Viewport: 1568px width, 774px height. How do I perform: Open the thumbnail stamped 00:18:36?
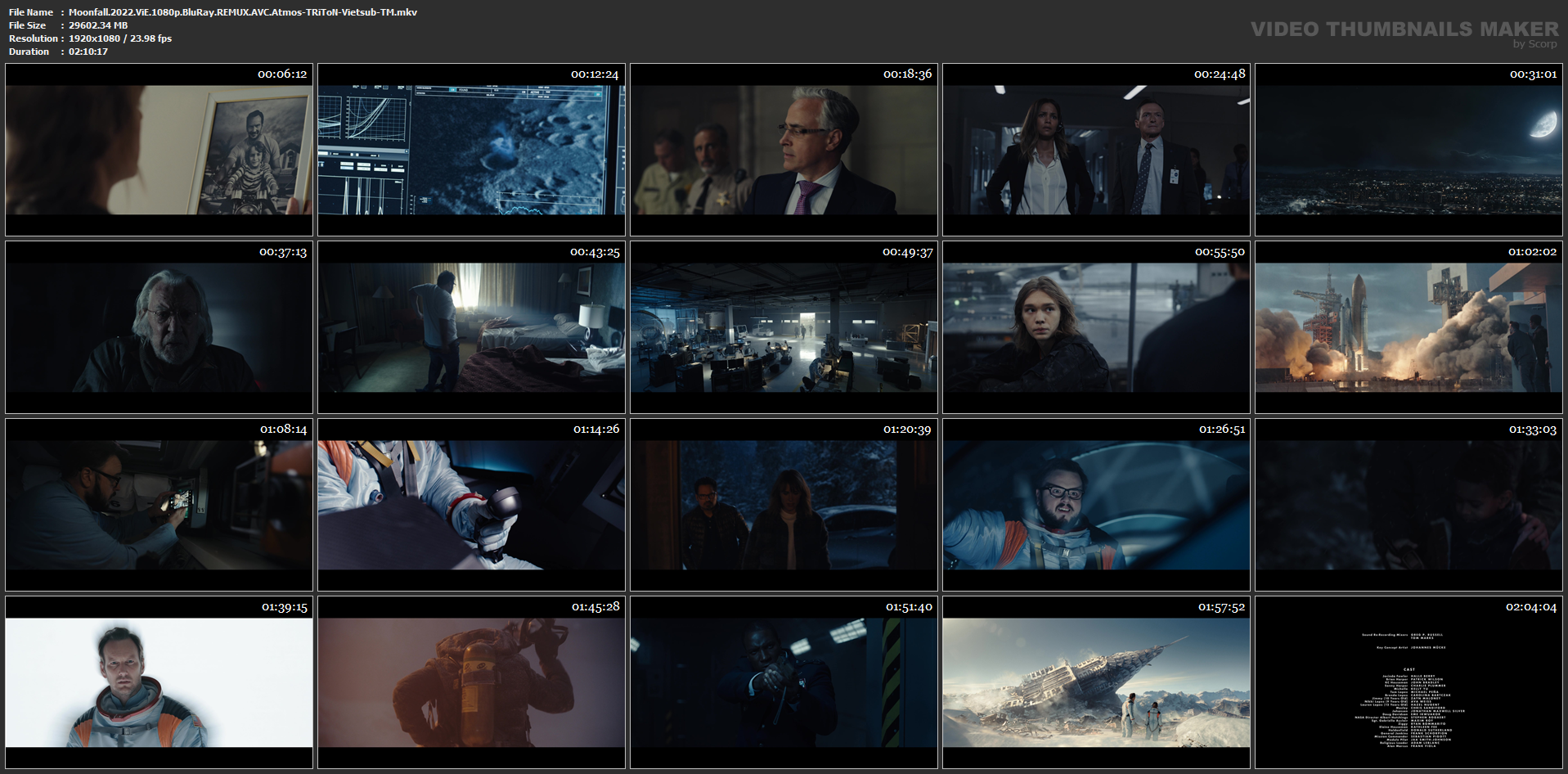[784, 150]
